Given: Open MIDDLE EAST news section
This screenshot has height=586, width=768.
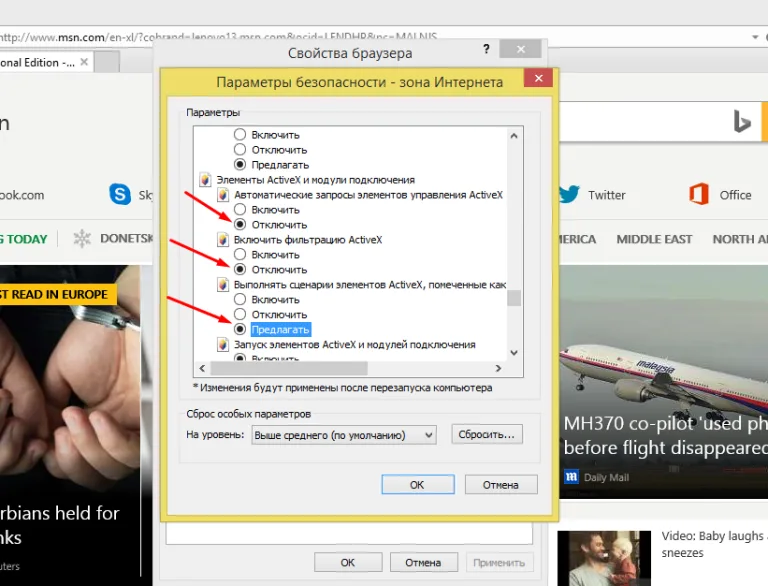Looking at the screenshot, I should click(654, 239).
